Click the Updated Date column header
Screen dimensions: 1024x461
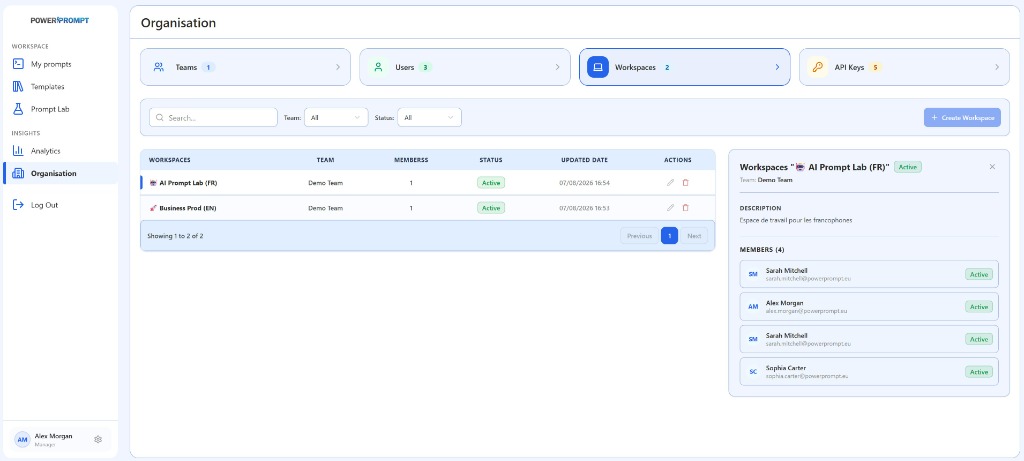pyautogui.click(x=584, y=160)
